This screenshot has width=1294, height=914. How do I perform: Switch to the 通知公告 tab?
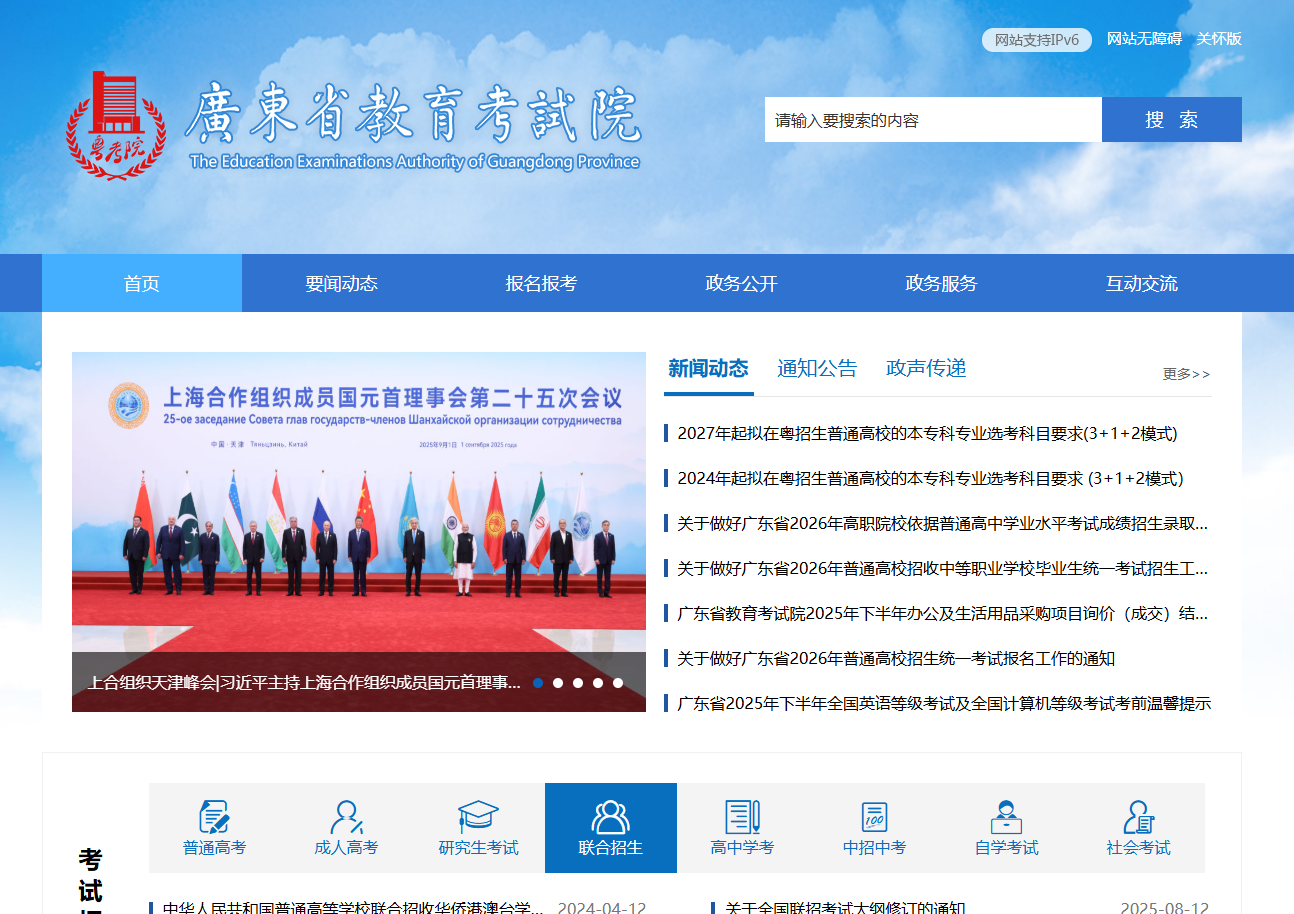click(817, 368)
